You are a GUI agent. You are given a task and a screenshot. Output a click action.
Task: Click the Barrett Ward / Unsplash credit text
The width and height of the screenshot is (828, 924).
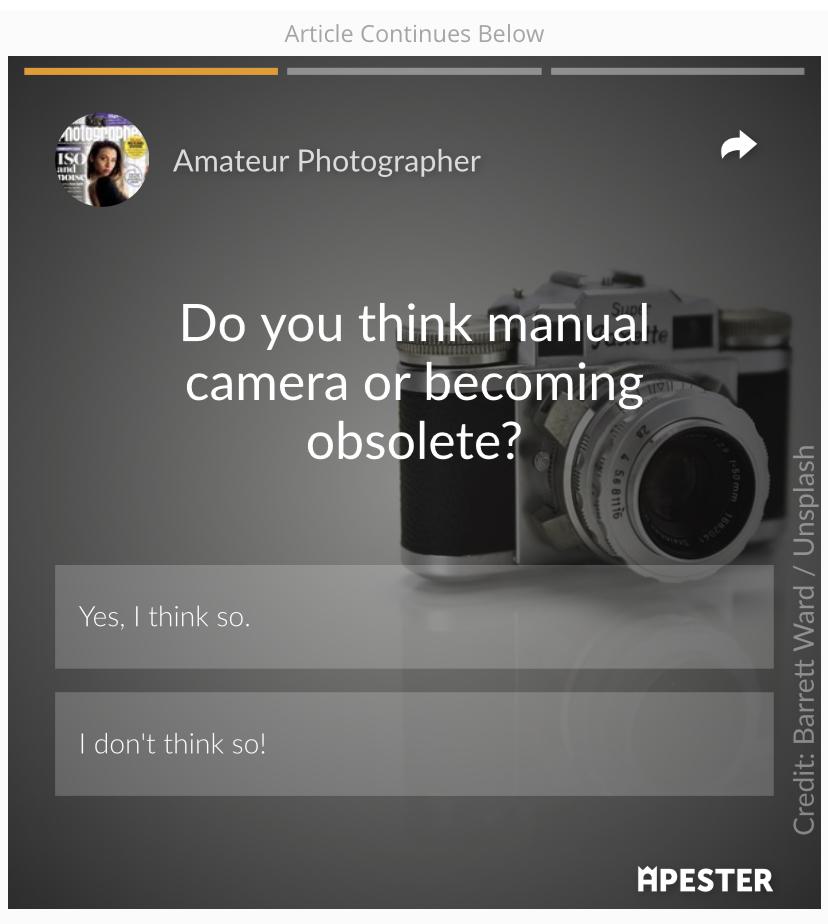pos(804,640)
